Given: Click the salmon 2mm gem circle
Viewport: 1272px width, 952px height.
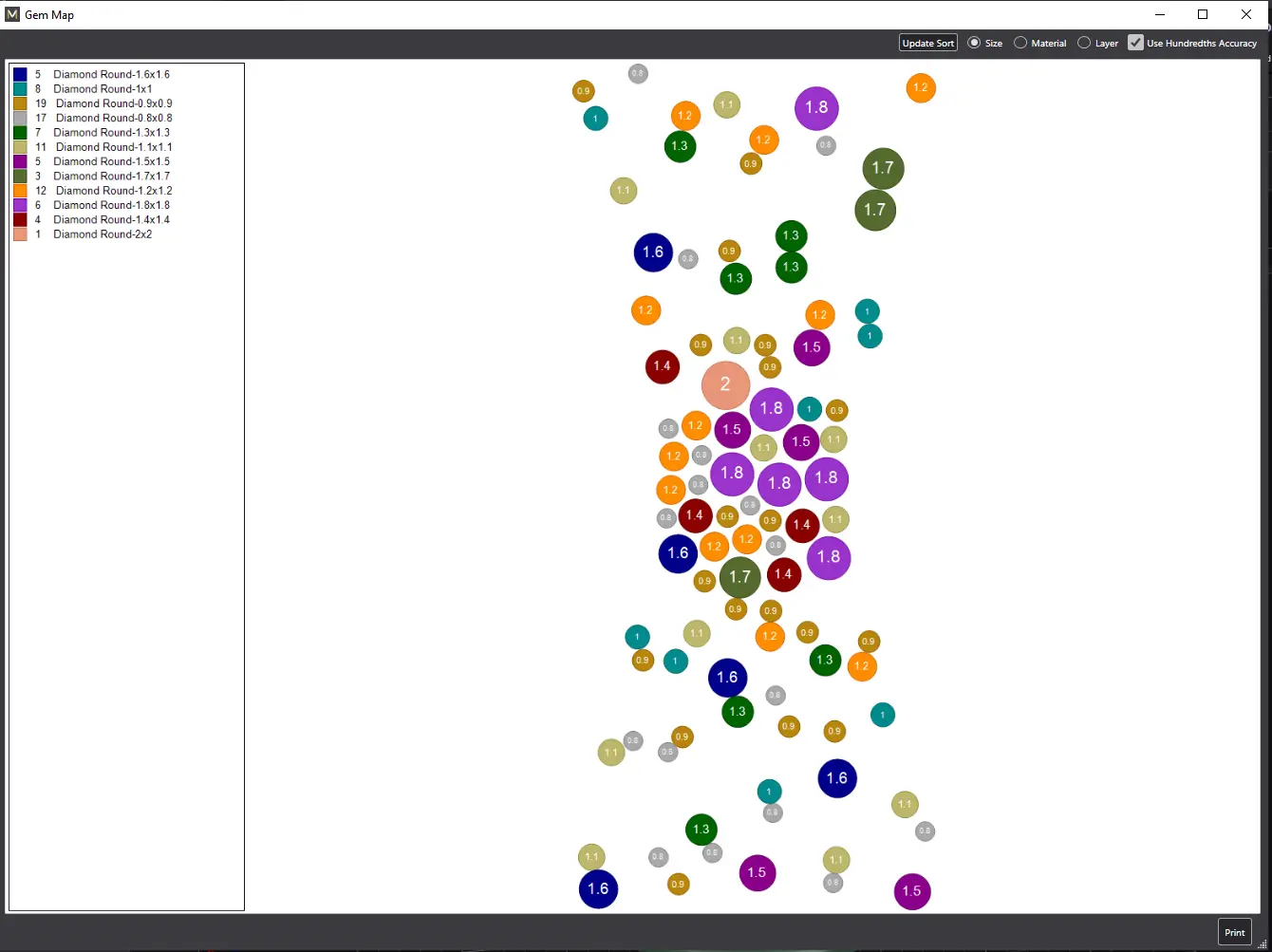Looking at the screenshot, I should tap(725, 385).
